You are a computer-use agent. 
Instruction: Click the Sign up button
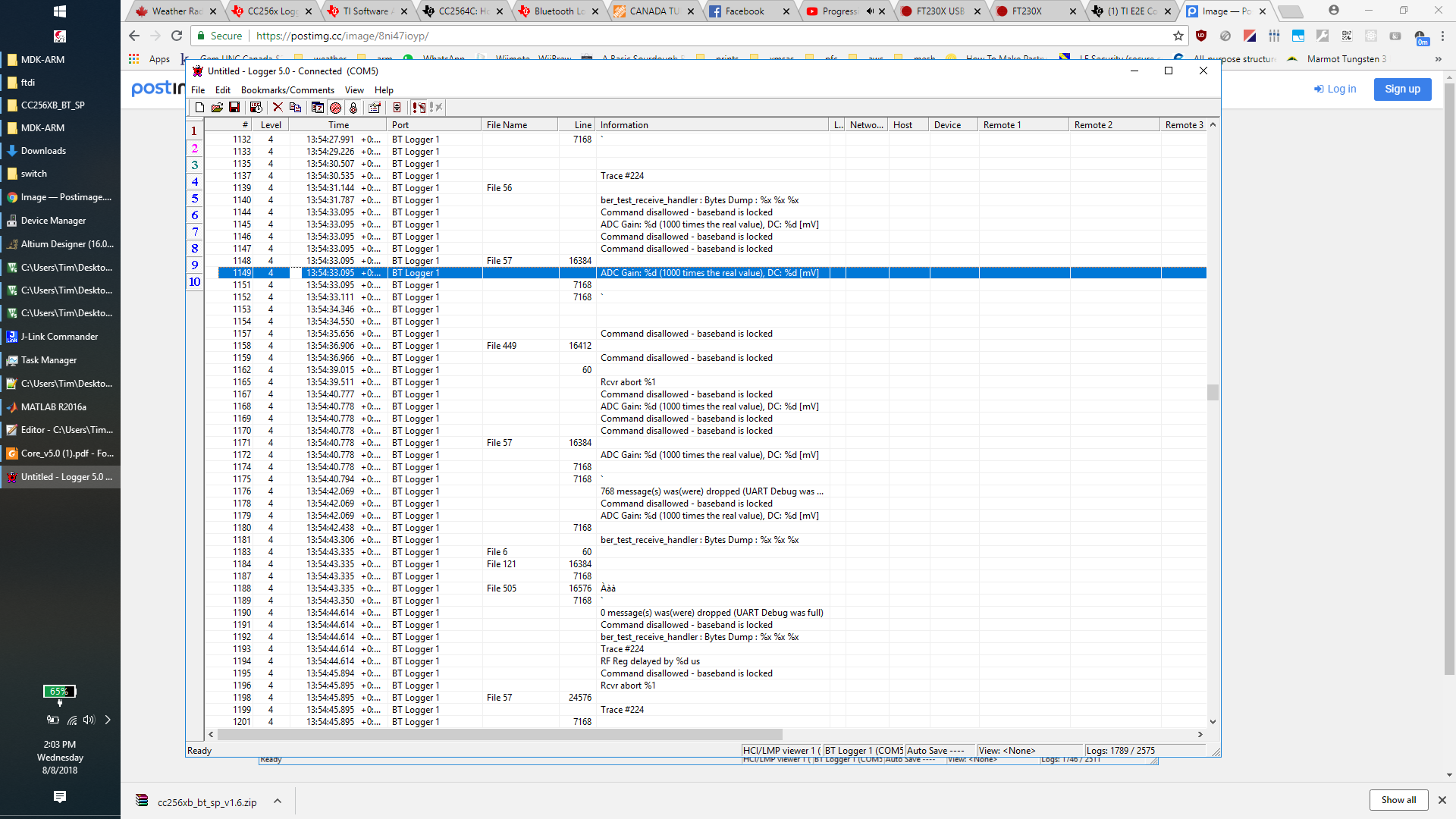coord(1402,89)
